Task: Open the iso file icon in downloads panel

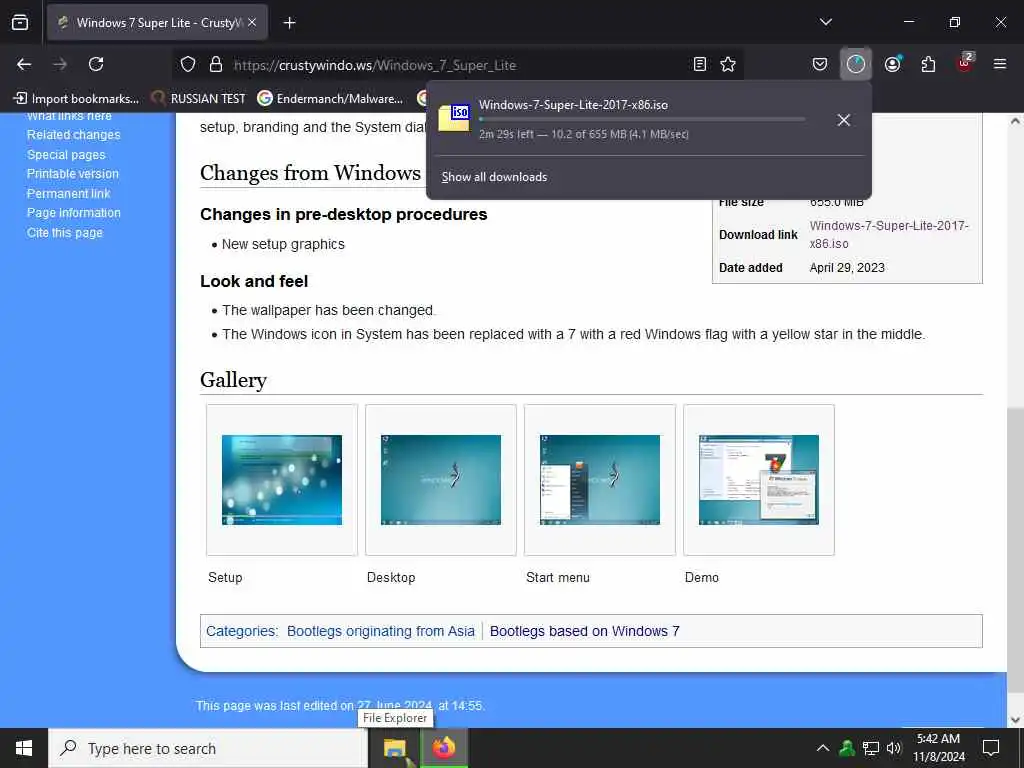Action: click(x=454, y=119)
